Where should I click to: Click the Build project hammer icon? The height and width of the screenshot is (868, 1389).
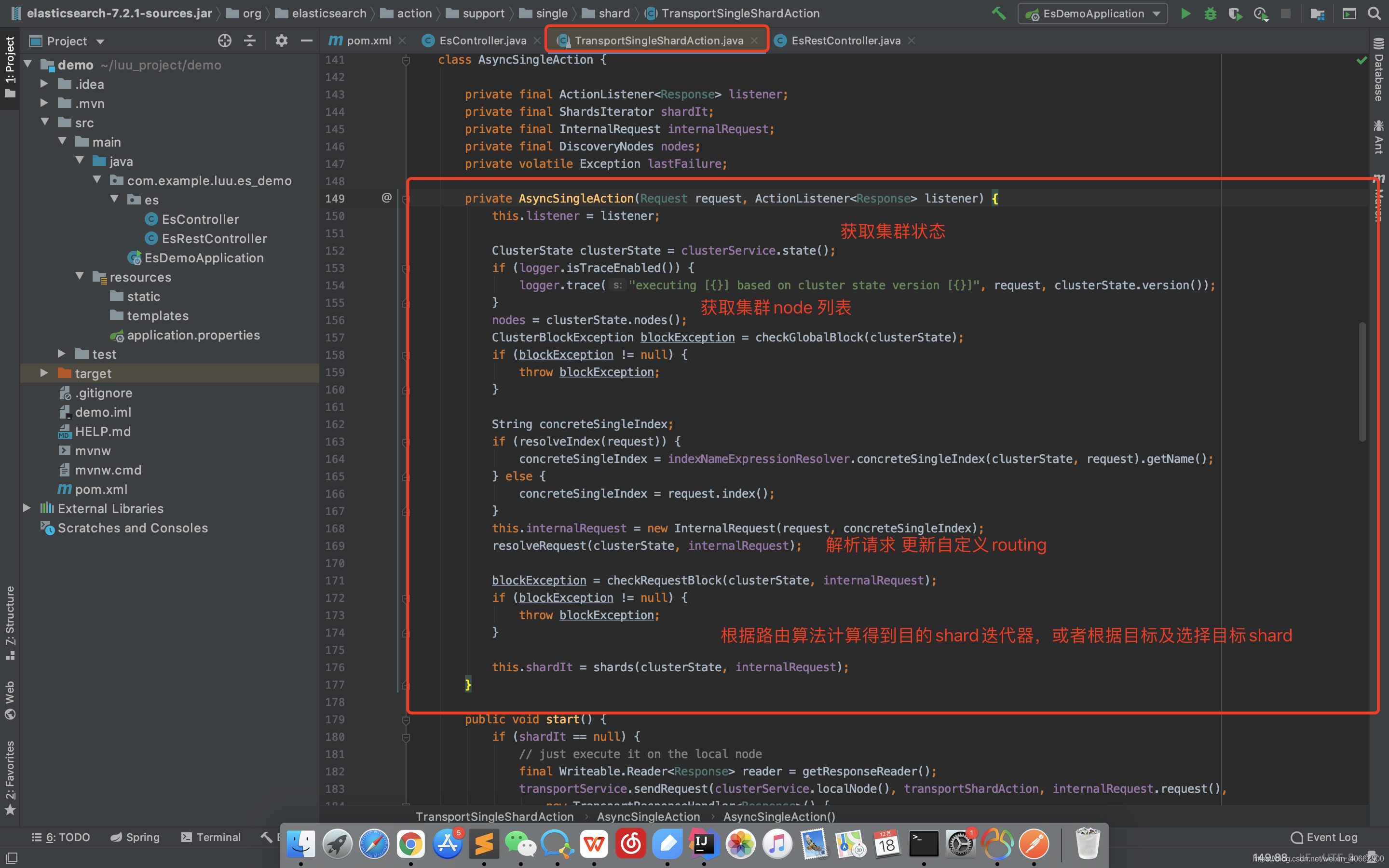coord(999,14)
